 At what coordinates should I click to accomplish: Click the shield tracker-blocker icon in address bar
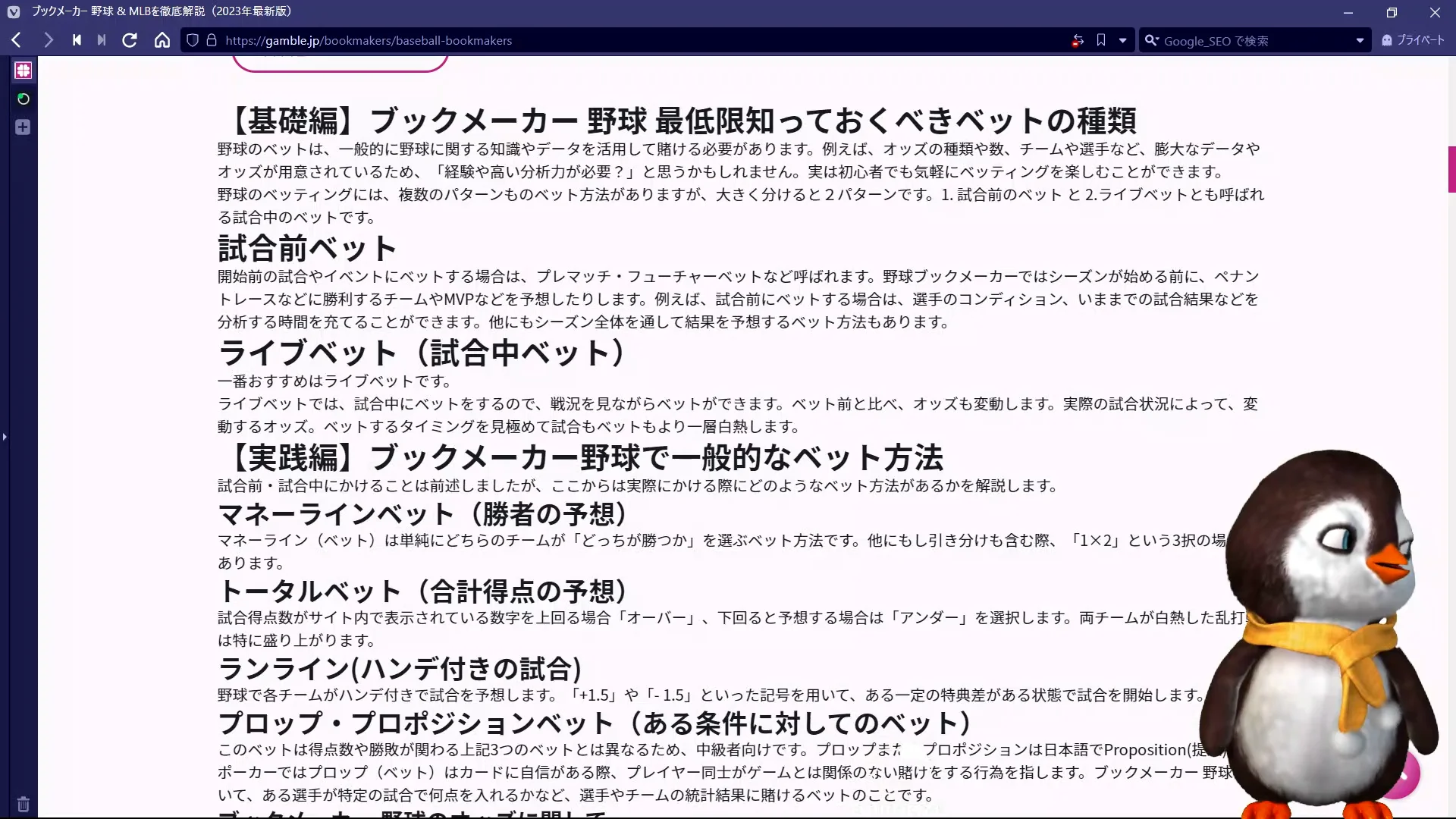192,40
